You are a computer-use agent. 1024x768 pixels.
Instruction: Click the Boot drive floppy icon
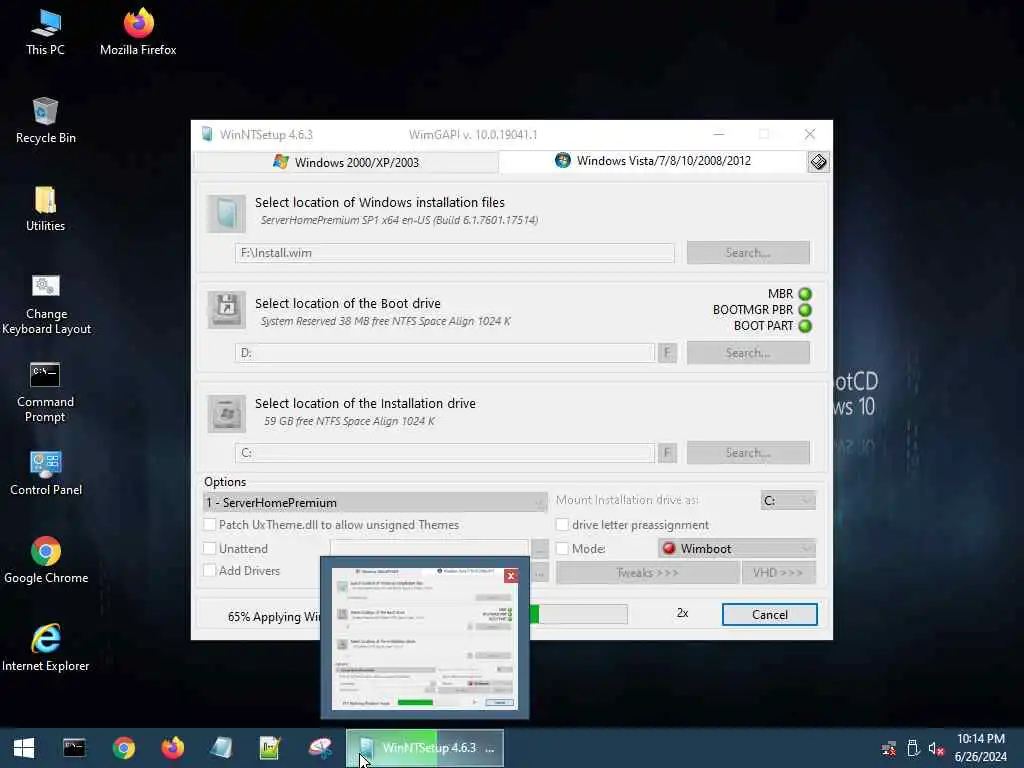pos(227,310)
